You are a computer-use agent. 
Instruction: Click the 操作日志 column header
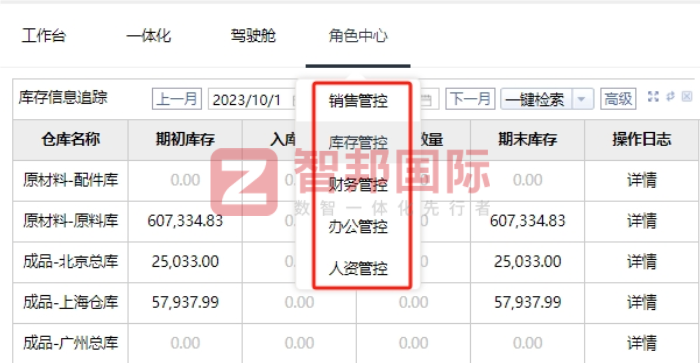tap(642, 139)
